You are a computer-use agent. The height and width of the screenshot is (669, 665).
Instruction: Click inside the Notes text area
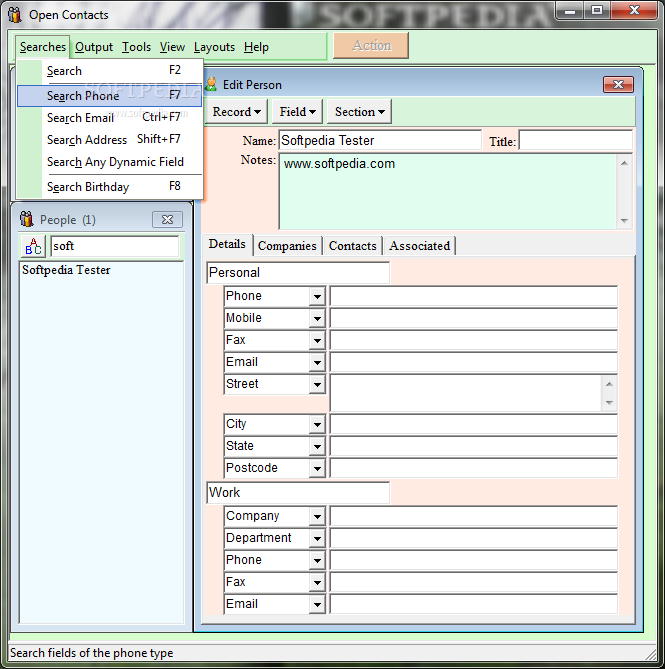[447, 192]
